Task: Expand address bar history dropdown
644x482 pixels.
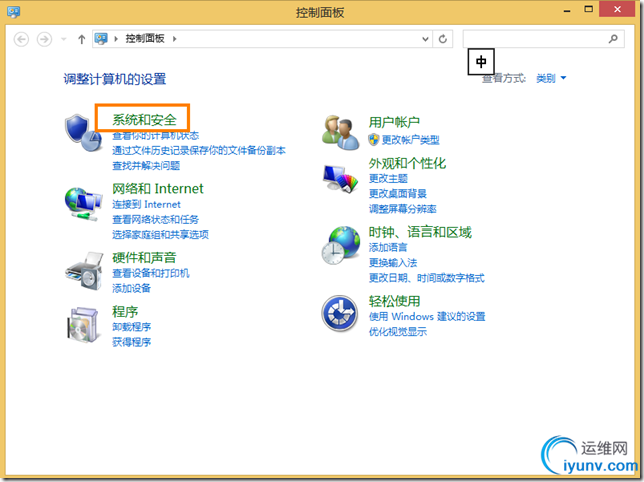Action: [426, 39]
